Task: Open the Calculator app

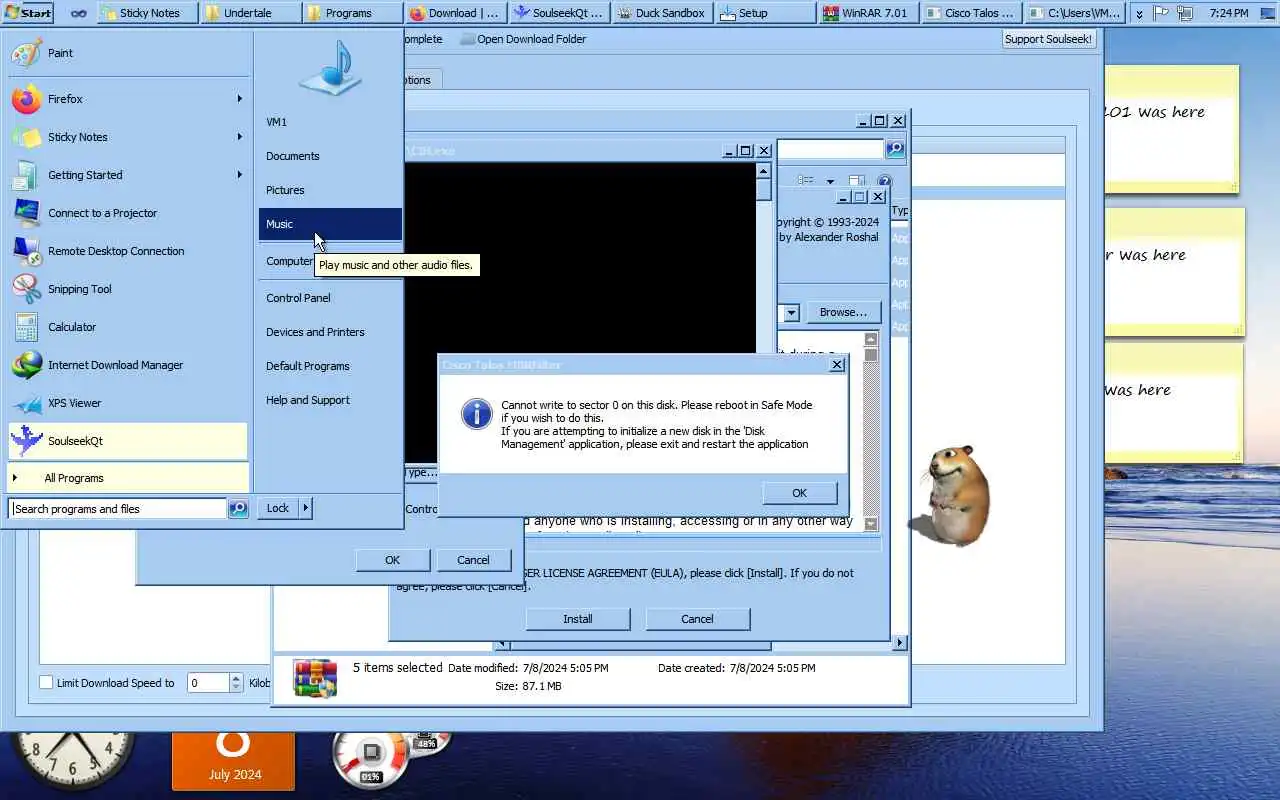Action: tap(128, 327)
